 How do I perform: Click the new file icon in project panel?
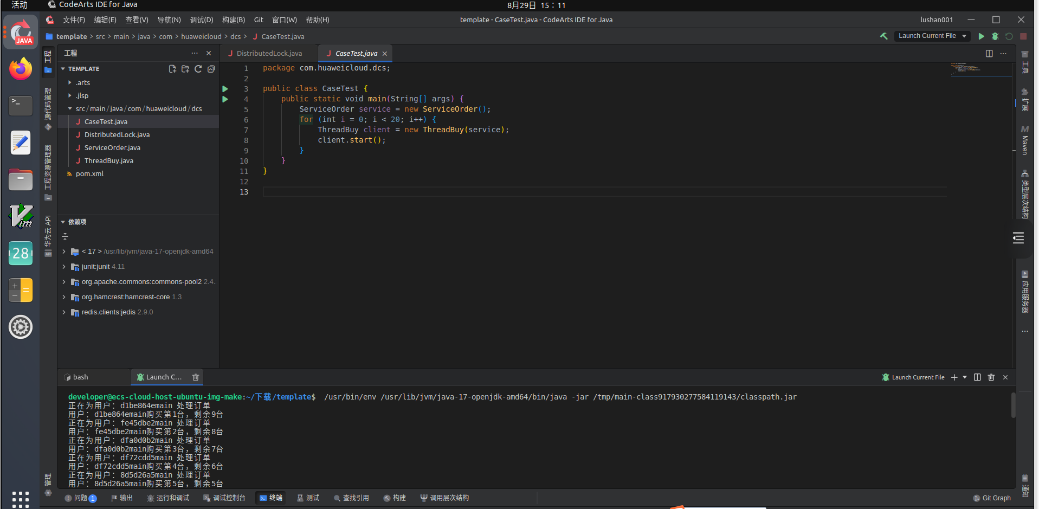pos(172,69)
